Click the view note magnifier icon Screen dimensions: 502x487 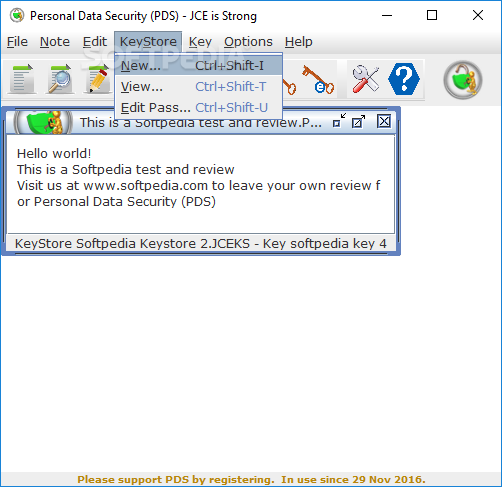tap(60, 79)
